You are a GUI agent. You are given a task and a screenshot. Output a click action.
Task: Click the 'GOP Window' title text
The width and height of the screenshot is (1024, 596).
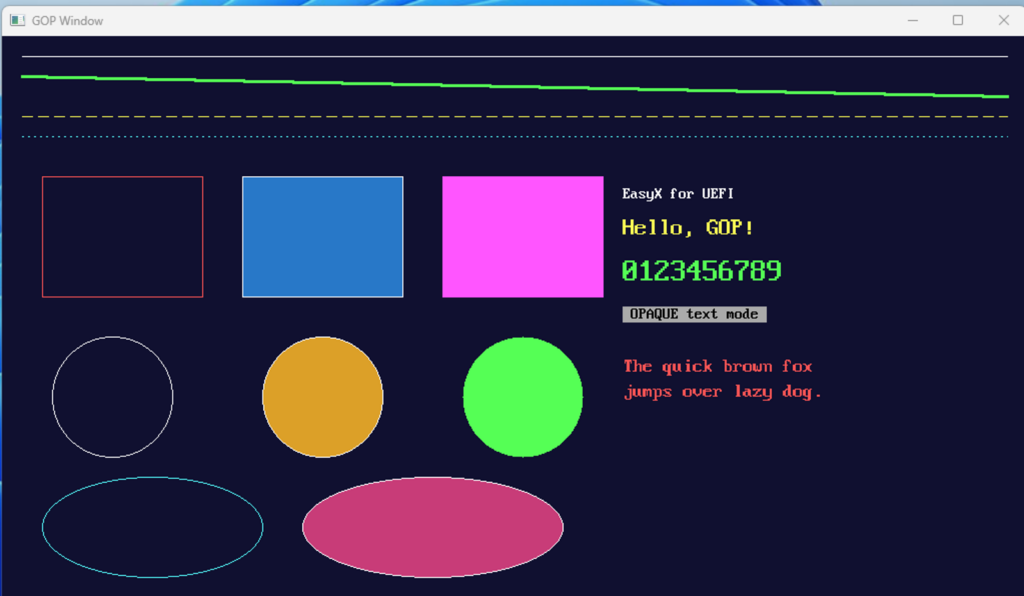67,21
